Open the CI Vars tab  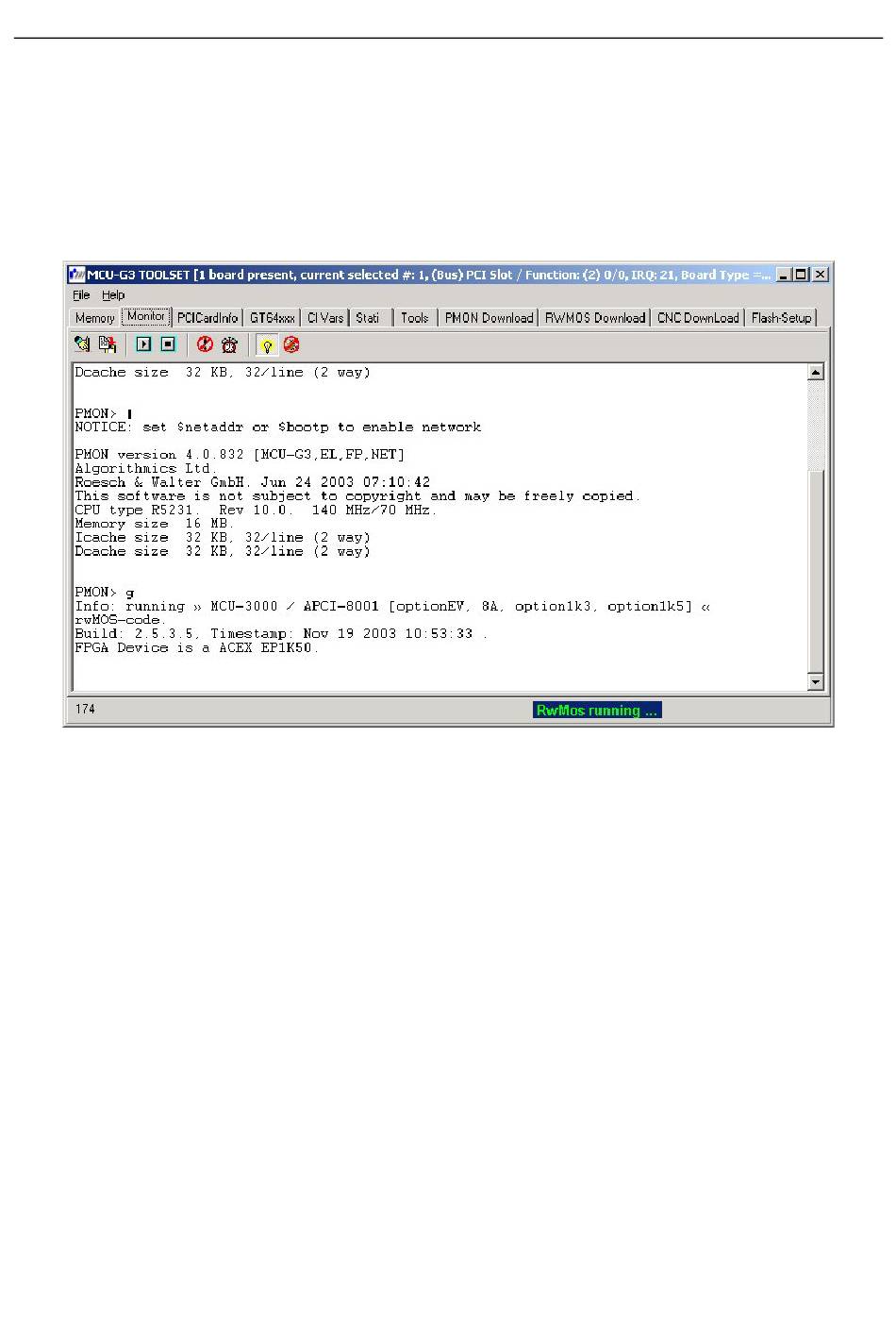click(x=325, y=318)
